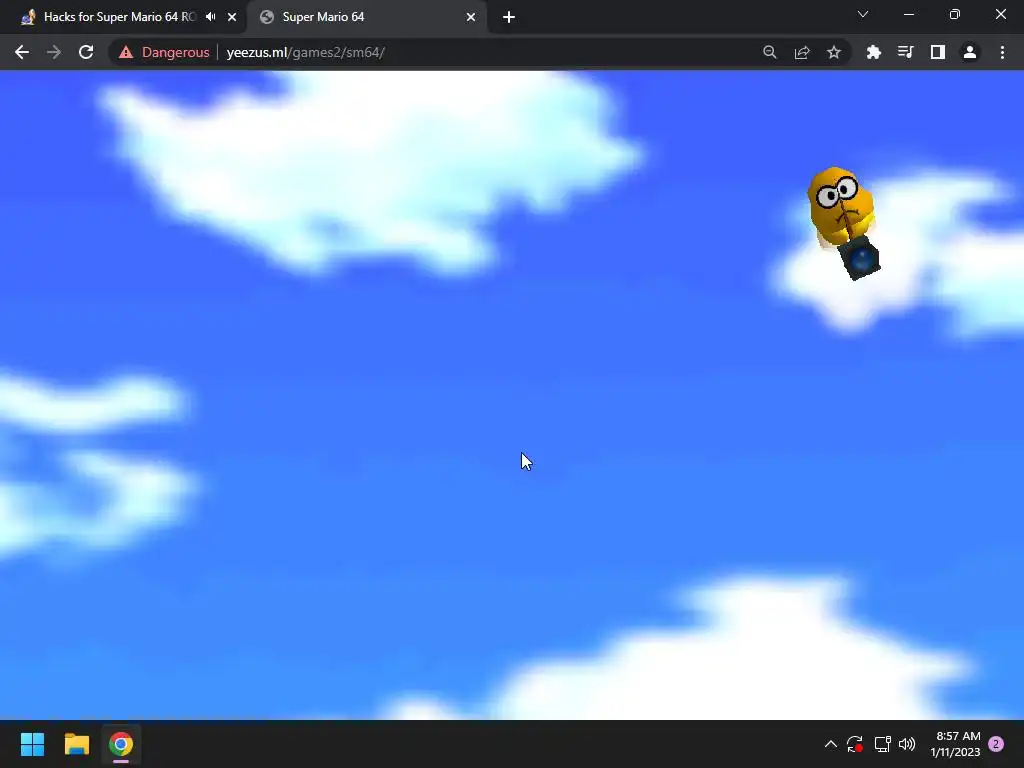Close the Hacks for Super Mario 64 tab
Image resolution: width=1024 pixels, height=768 pixels.
point(232,17)
